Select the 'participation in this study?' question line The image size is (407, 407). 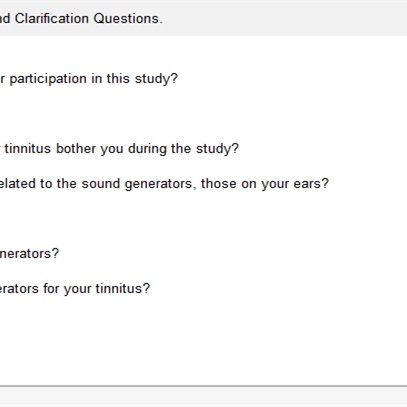89,79
